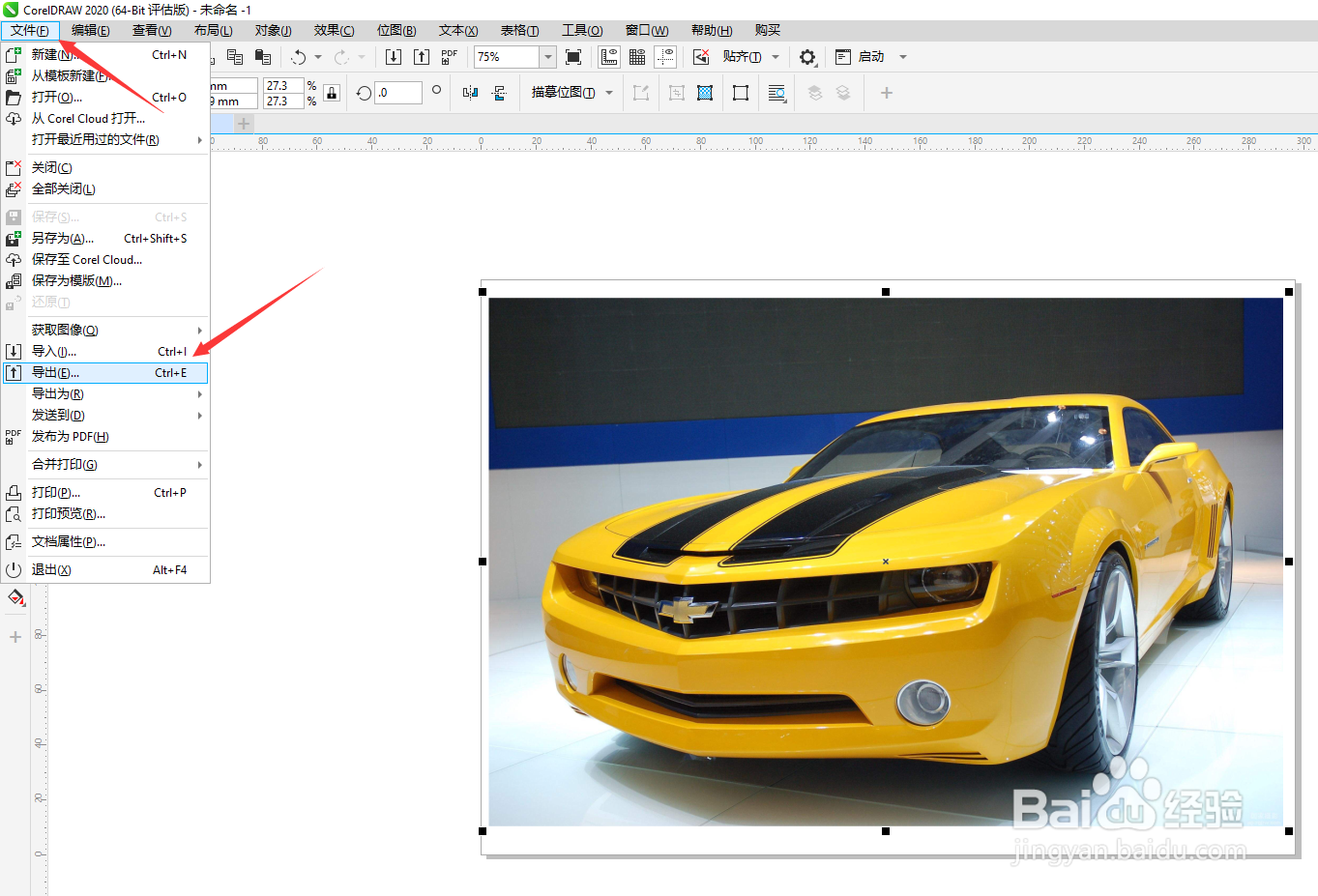
Task: Click the full-screen preview icon
Action: (x=573, y=57)
